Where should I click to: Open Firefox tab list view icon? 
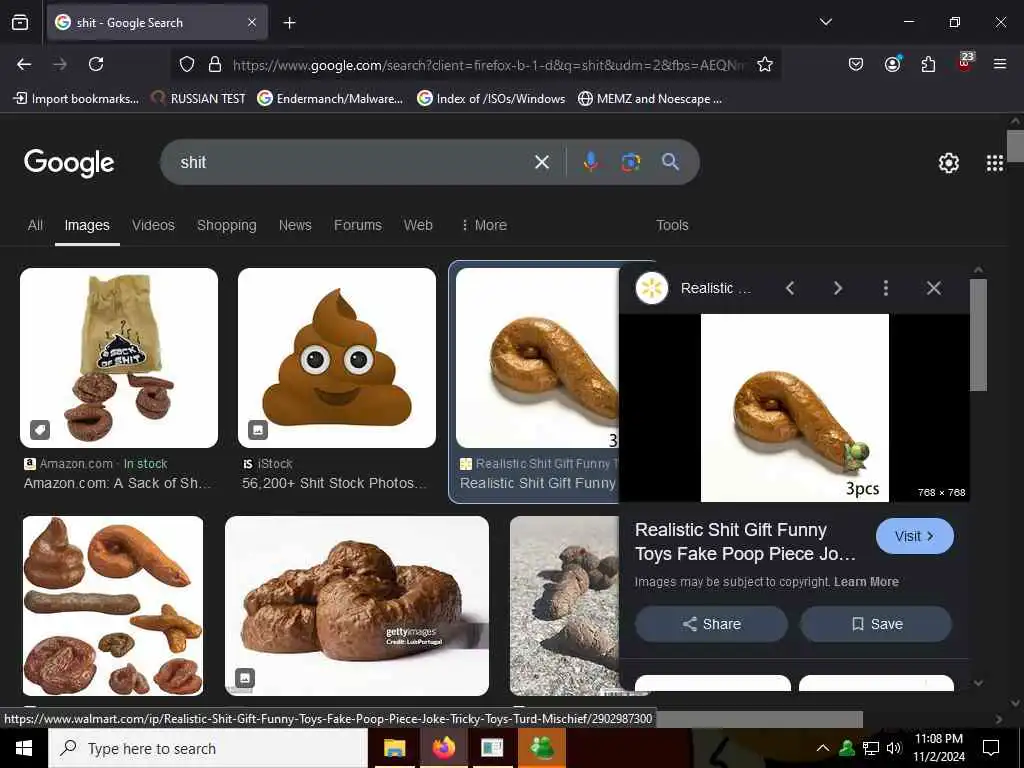[x=20, y=23]
